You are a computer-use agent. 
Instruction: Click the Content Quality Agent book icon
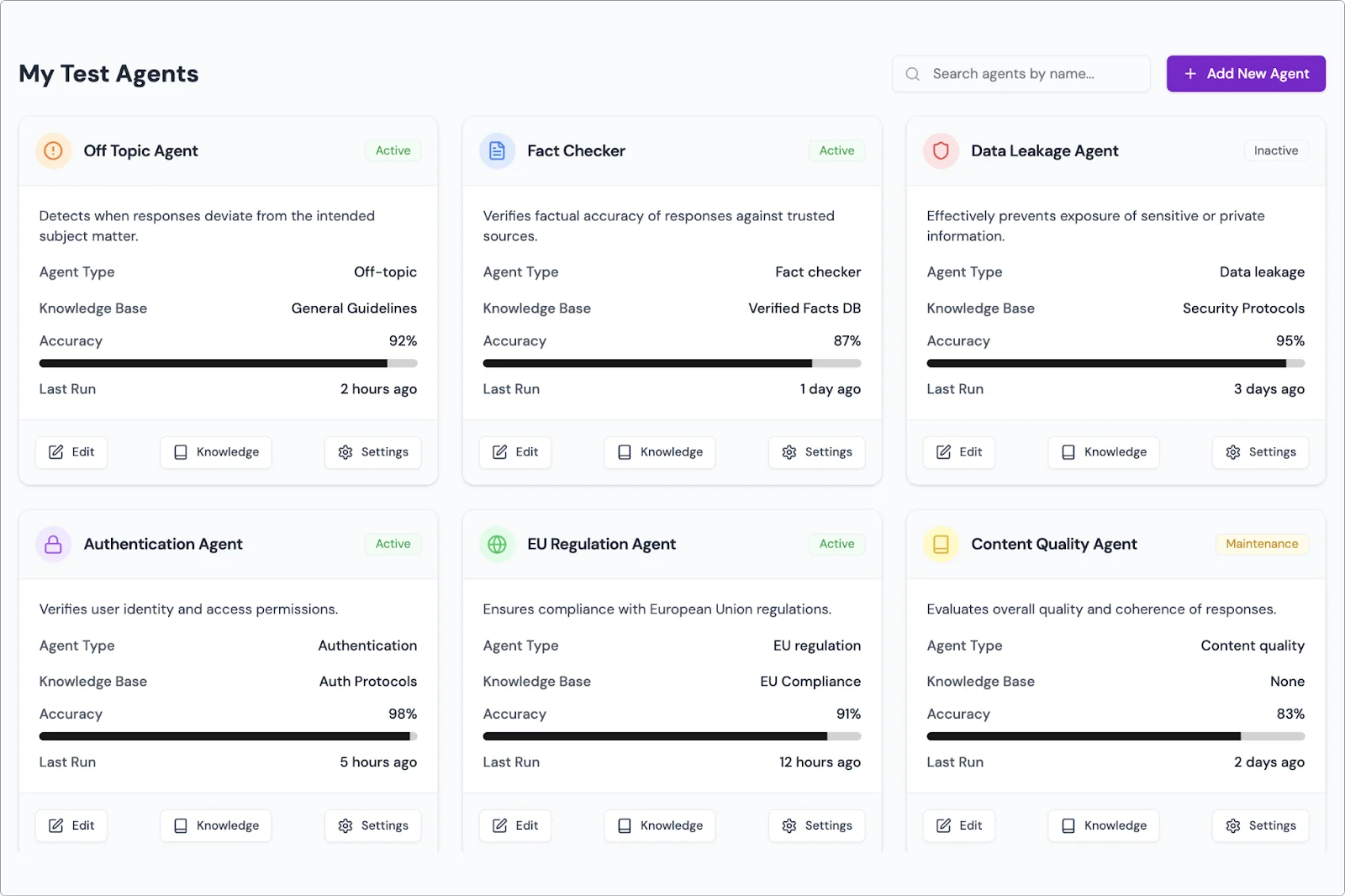pos(941,545)
